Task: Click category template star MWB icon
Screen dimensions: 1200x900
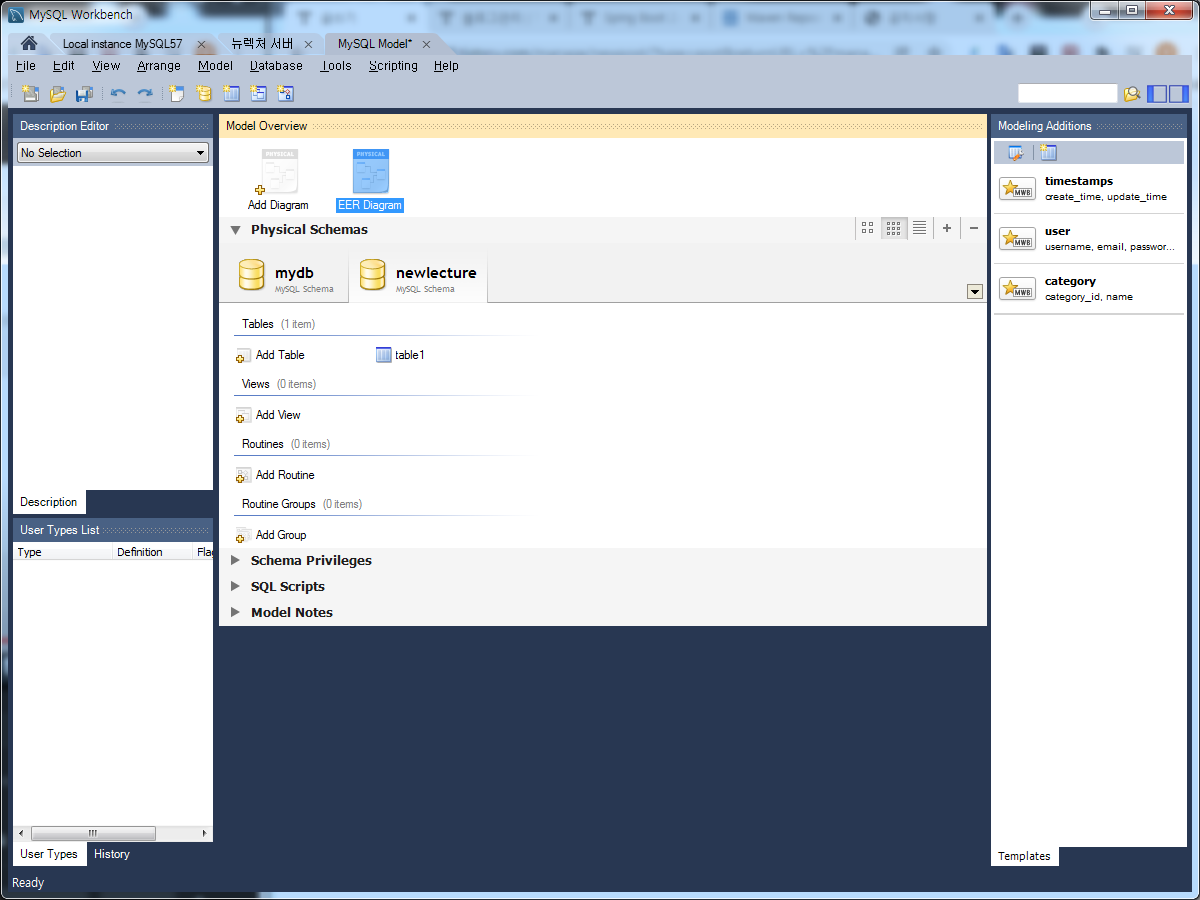Action: tap(1017, 289)
